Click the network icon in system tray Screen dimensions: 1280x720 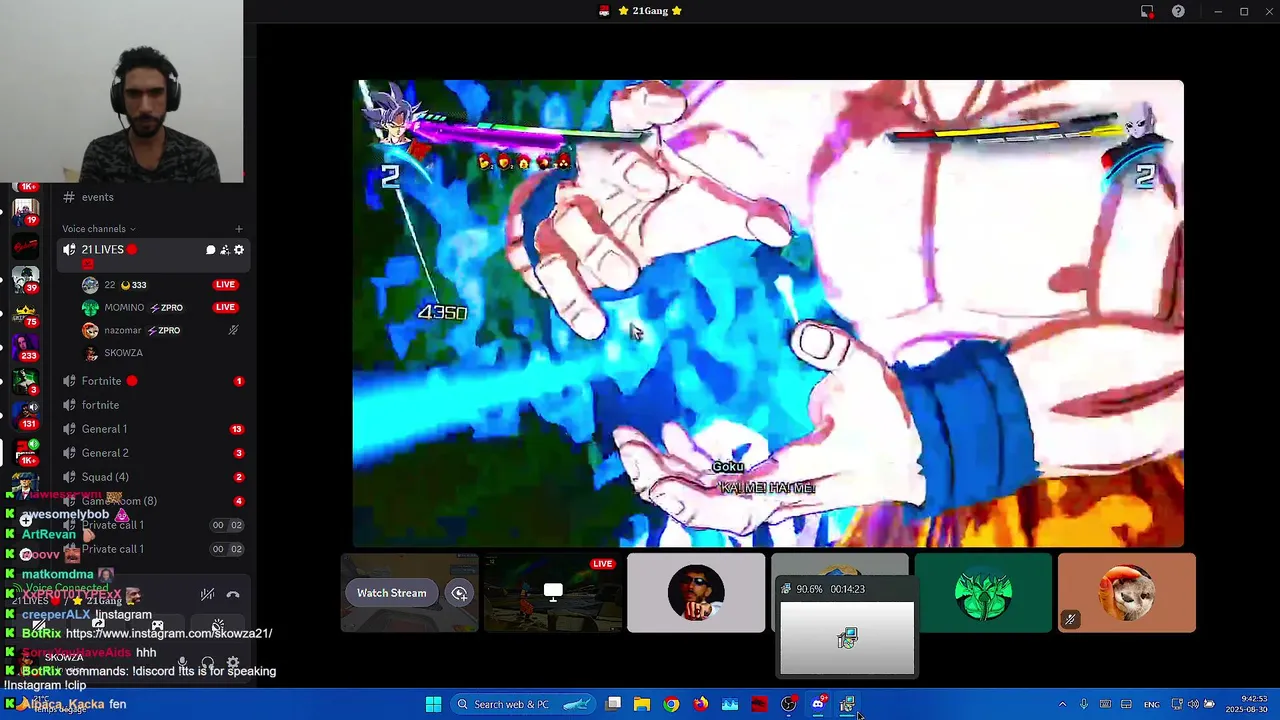coord(1177,704)
